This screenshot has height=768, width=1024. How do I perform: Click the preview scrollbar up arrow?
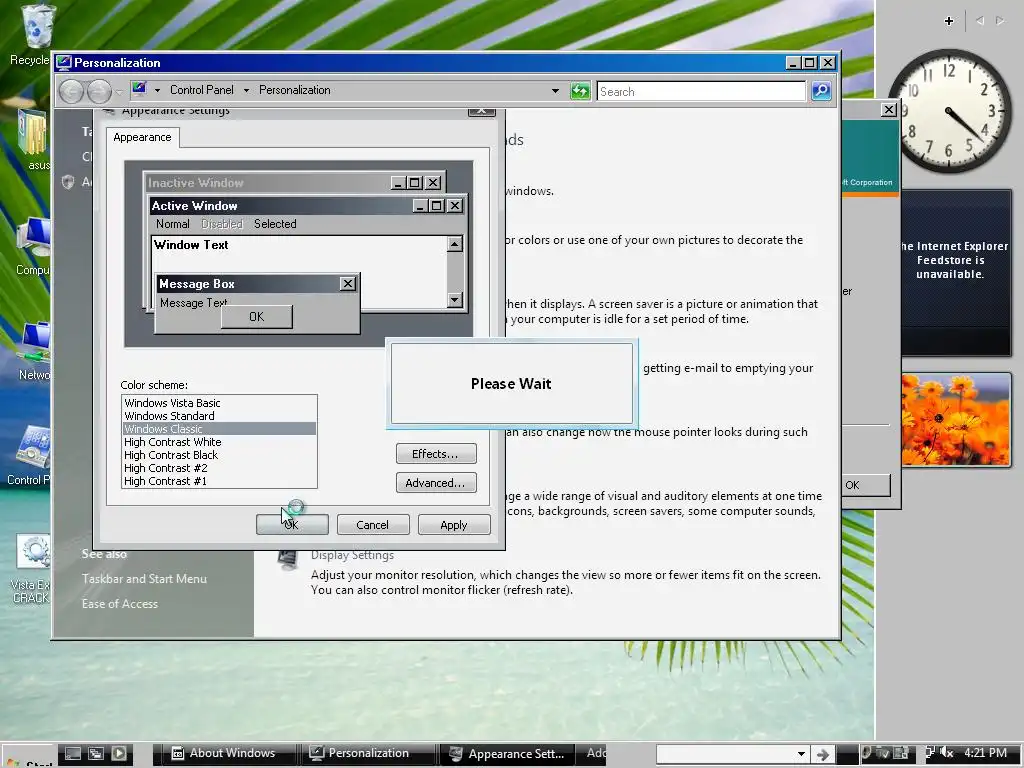[455, 244]
